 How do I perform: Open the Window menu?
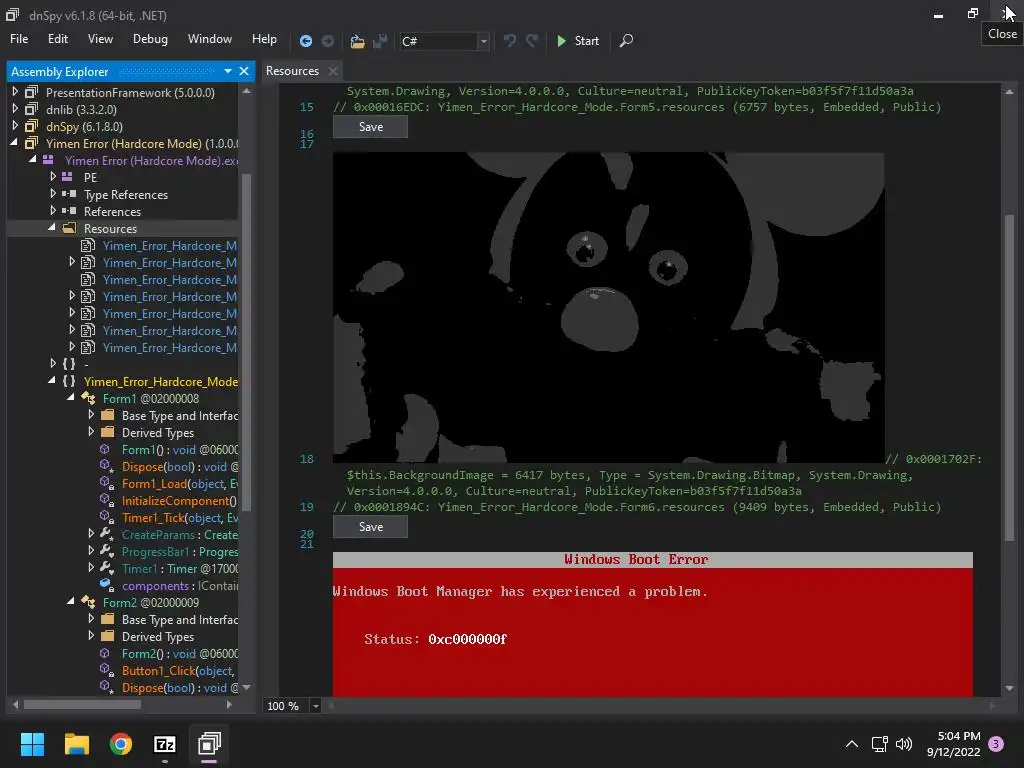coord(210,39)
